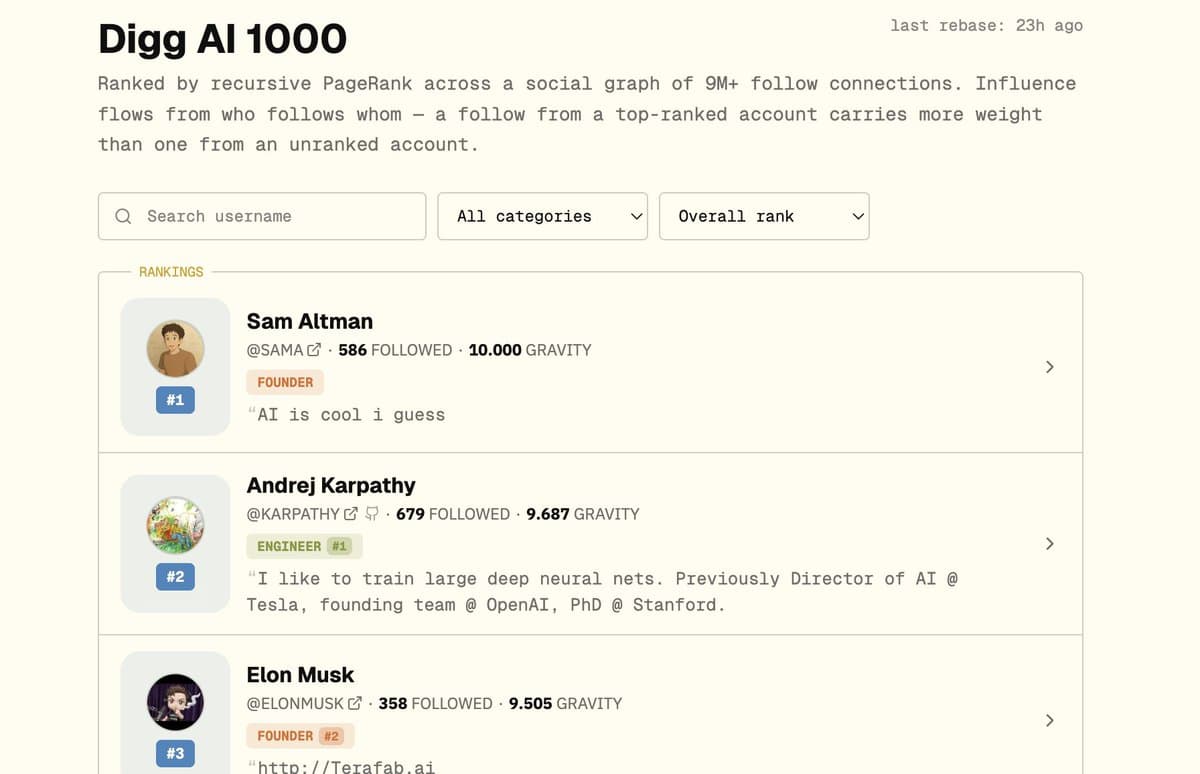Expand Andrej Karpathy's row via right chevron
The image size is (1200, 774).
click(x=1049, y=544)
